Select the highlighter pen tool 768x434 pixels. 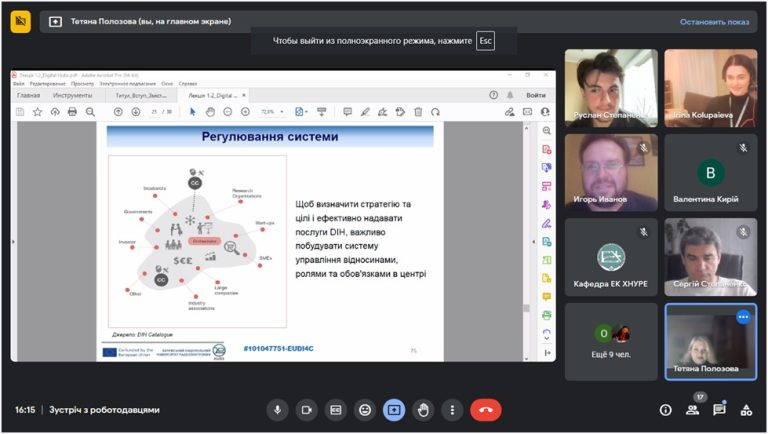pyautogui.click(x=365, y=112)
